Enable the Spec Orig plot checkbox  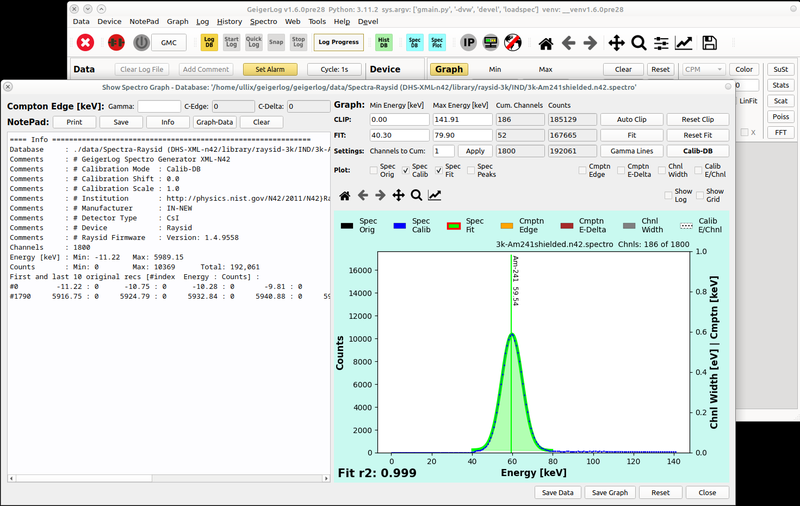(374, 170)
